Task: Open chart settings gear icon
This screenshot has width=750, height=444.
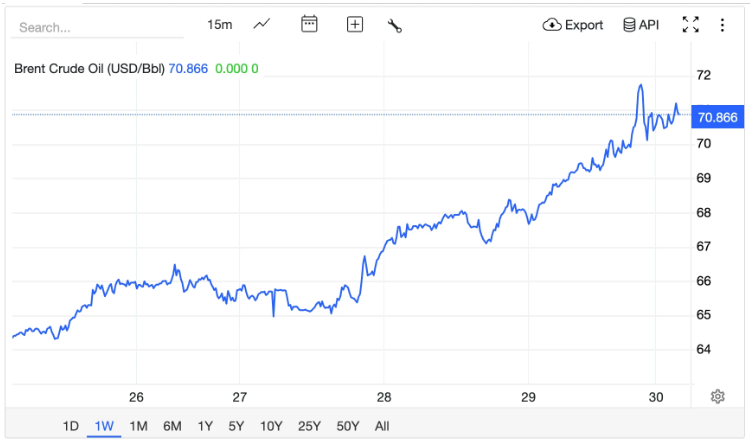Action: [717, 396]
